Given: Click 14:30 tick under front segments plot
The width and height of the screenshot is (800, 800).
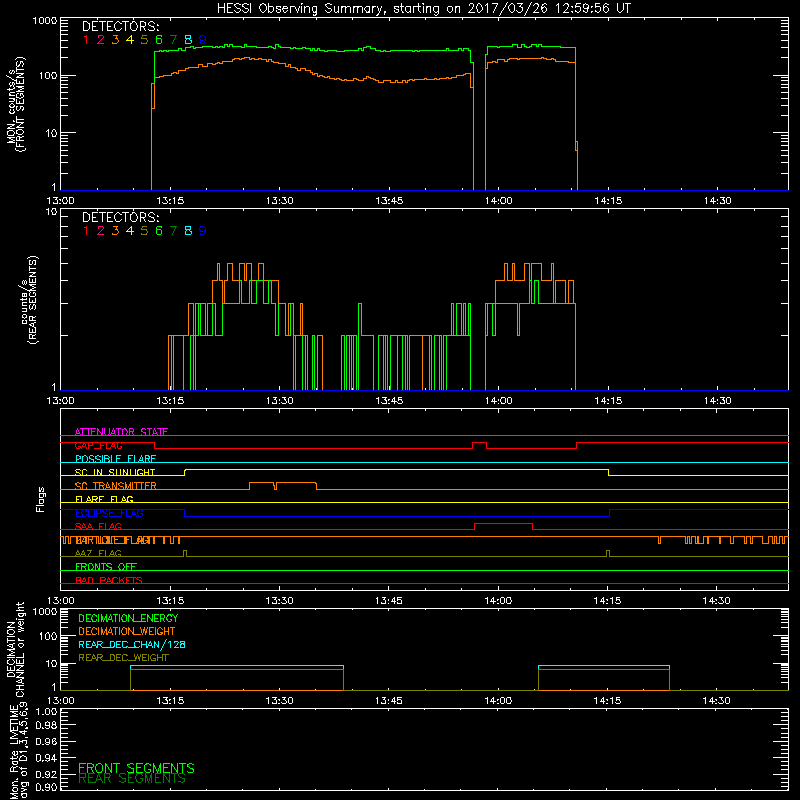Looking at the screenshot, I should pos(717,201).
